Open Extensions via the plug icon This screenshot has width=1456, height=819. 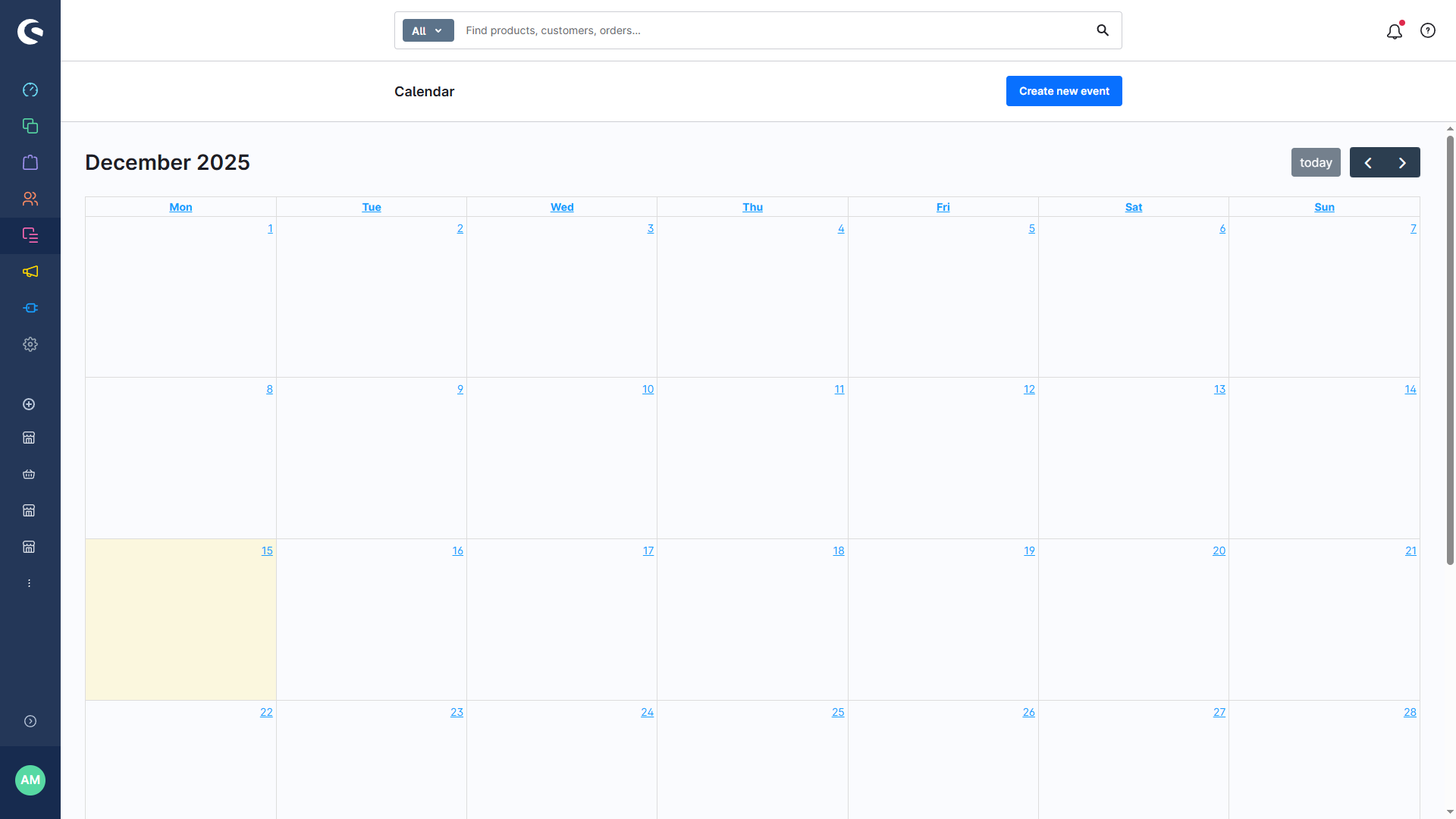(x=30, y=308)
